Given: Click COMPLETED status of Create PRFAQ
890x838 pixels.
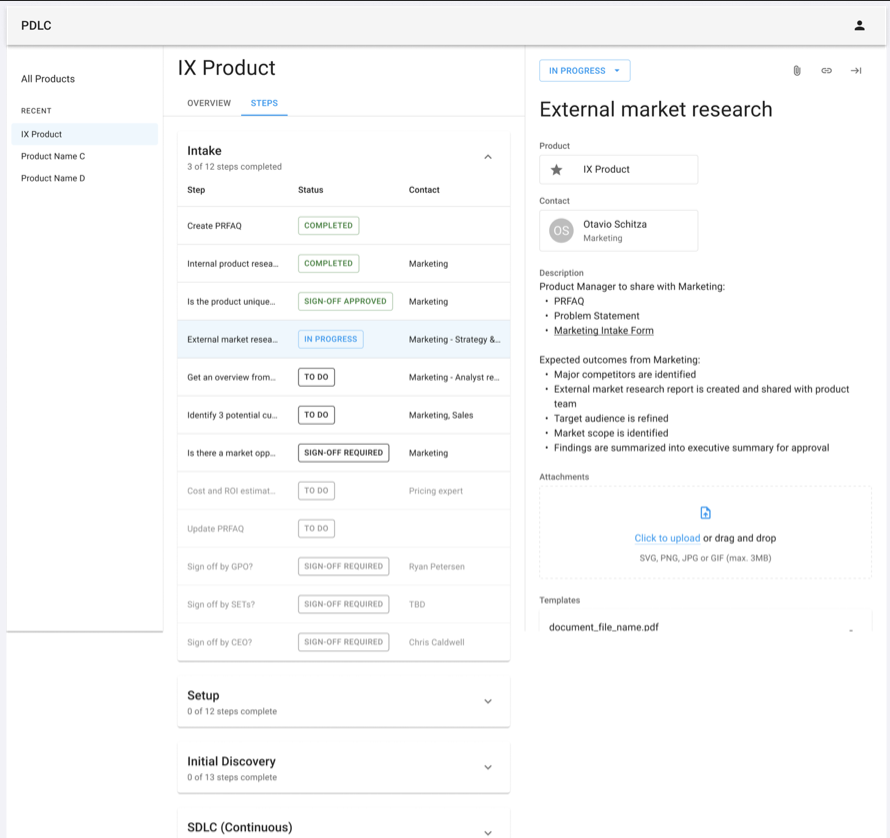Looking at the screenshot, I should coord(328,225).
